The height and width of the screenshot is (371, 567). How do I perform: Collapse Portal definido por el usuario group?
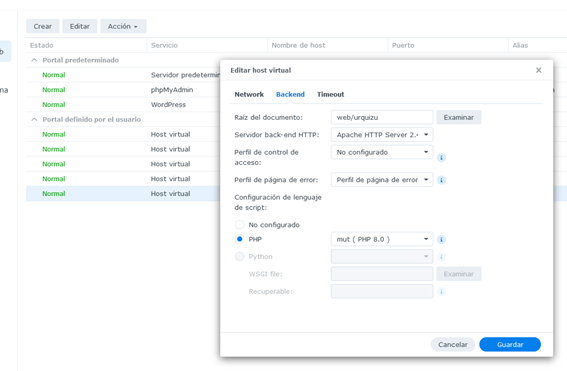pos(34,119)
